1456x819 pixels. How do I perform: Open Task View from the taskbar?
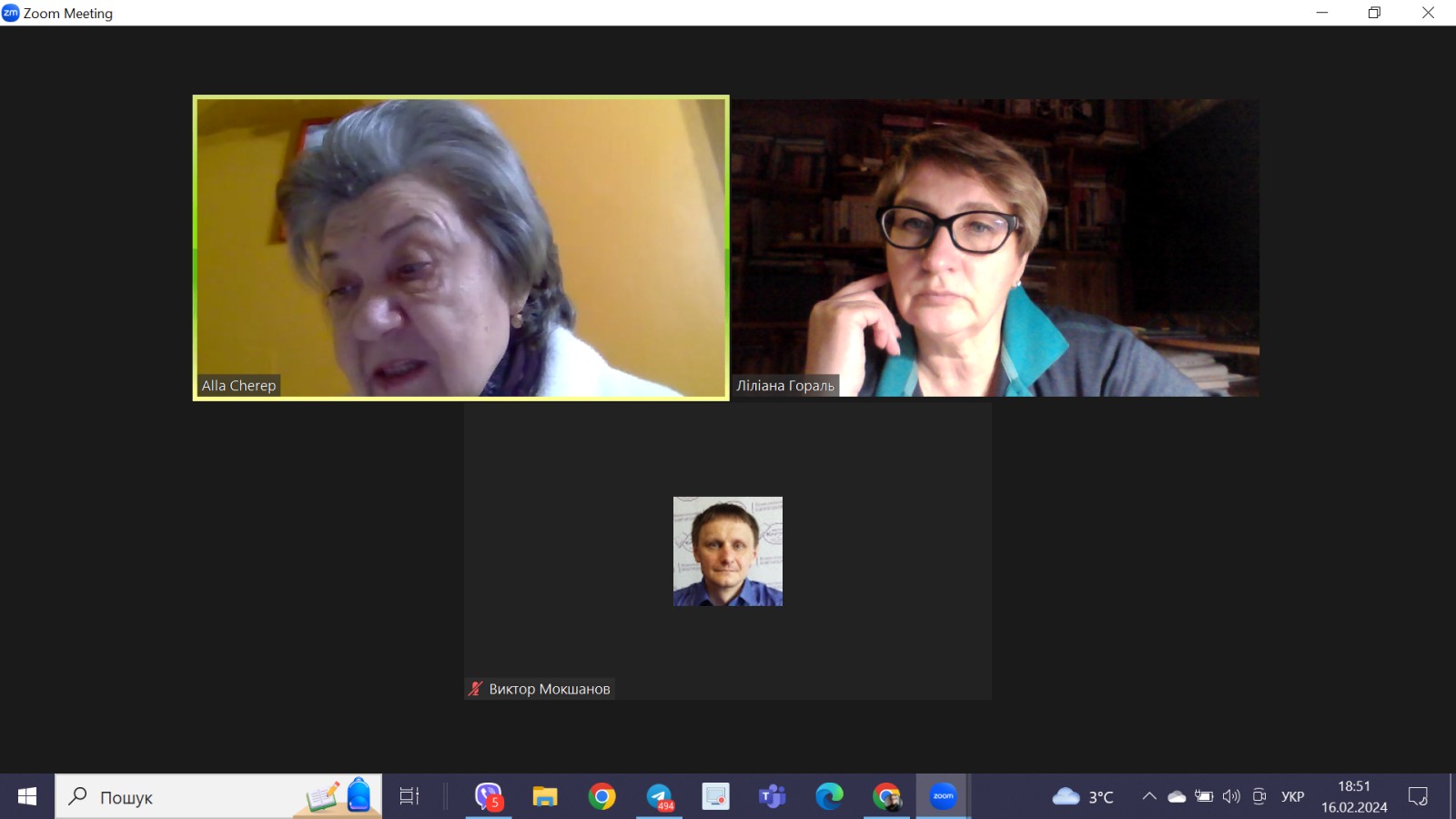tap(409, 796)
